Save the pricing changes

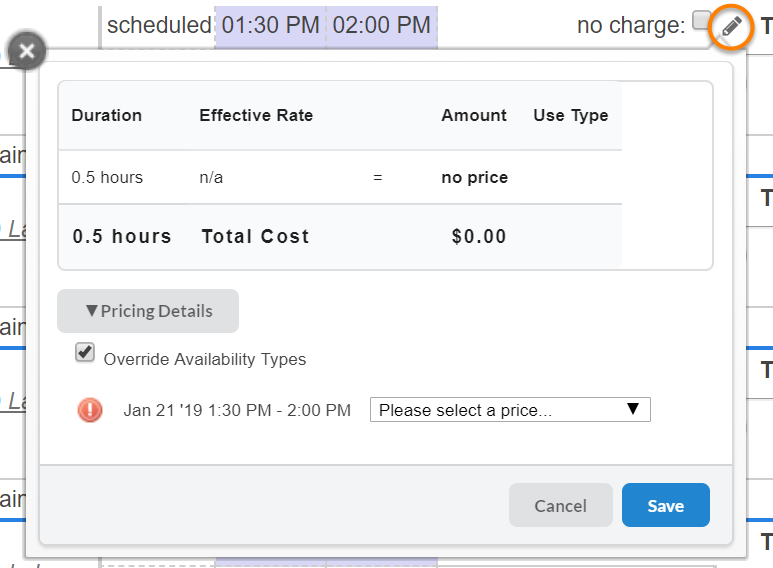[665, 505]
